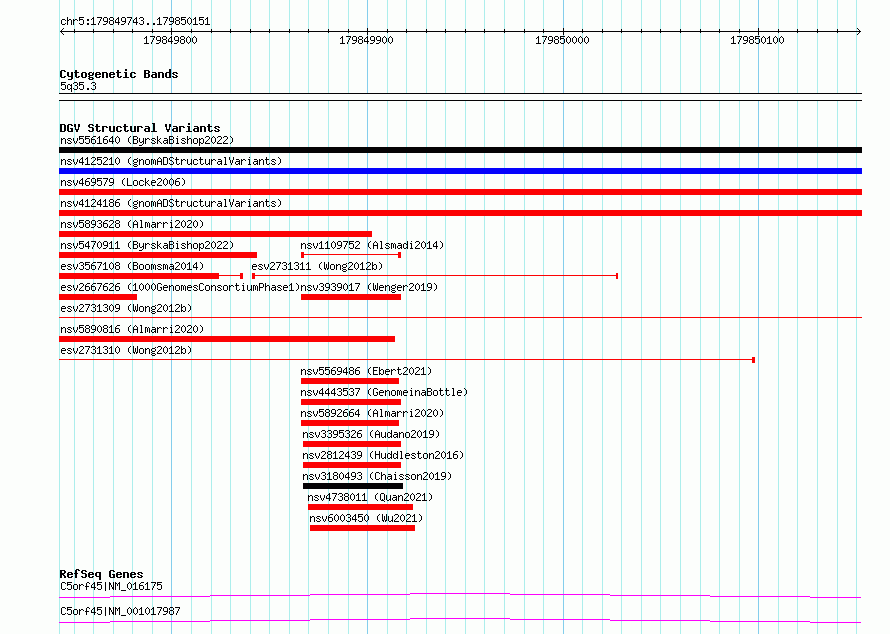Click the red nsv6003450 variant bar
This screenshot has width=890, height=634.
[x=362, y=528]
